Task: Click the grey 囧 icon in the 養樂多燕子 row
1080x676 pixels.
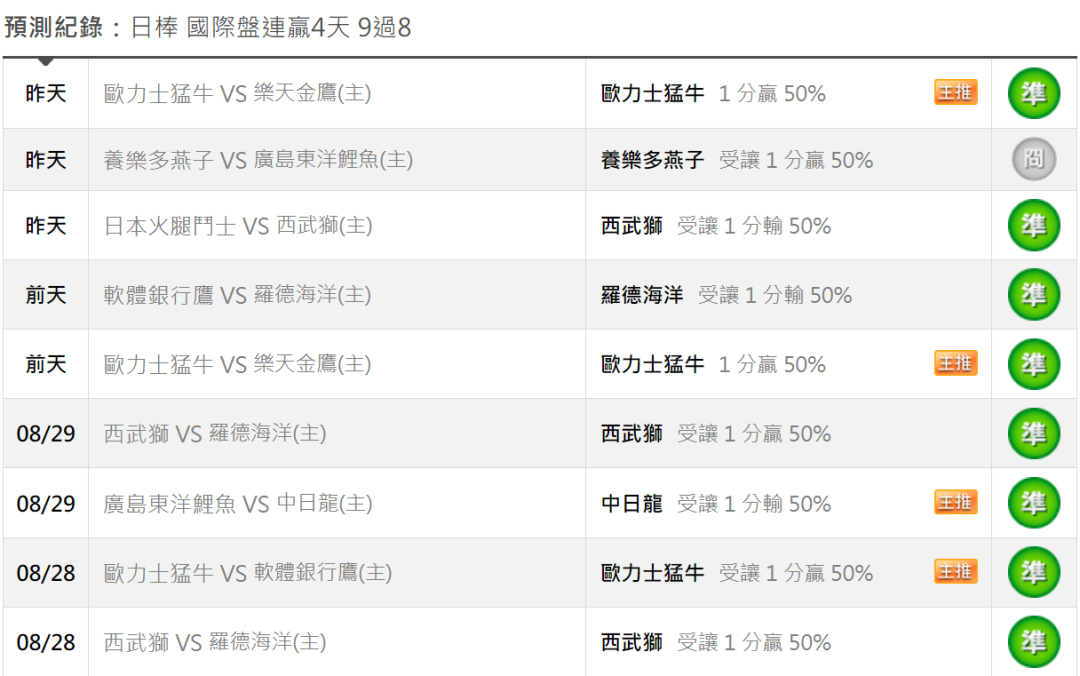Action: [x=1033, y=159]
